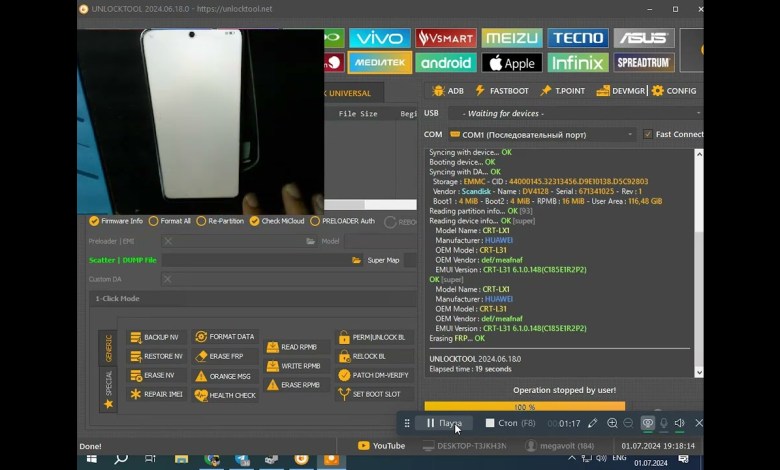The height and width of the screenshot is (470, 780).
Task: Open the CONFIG gear settings
Action: [673, 91]
